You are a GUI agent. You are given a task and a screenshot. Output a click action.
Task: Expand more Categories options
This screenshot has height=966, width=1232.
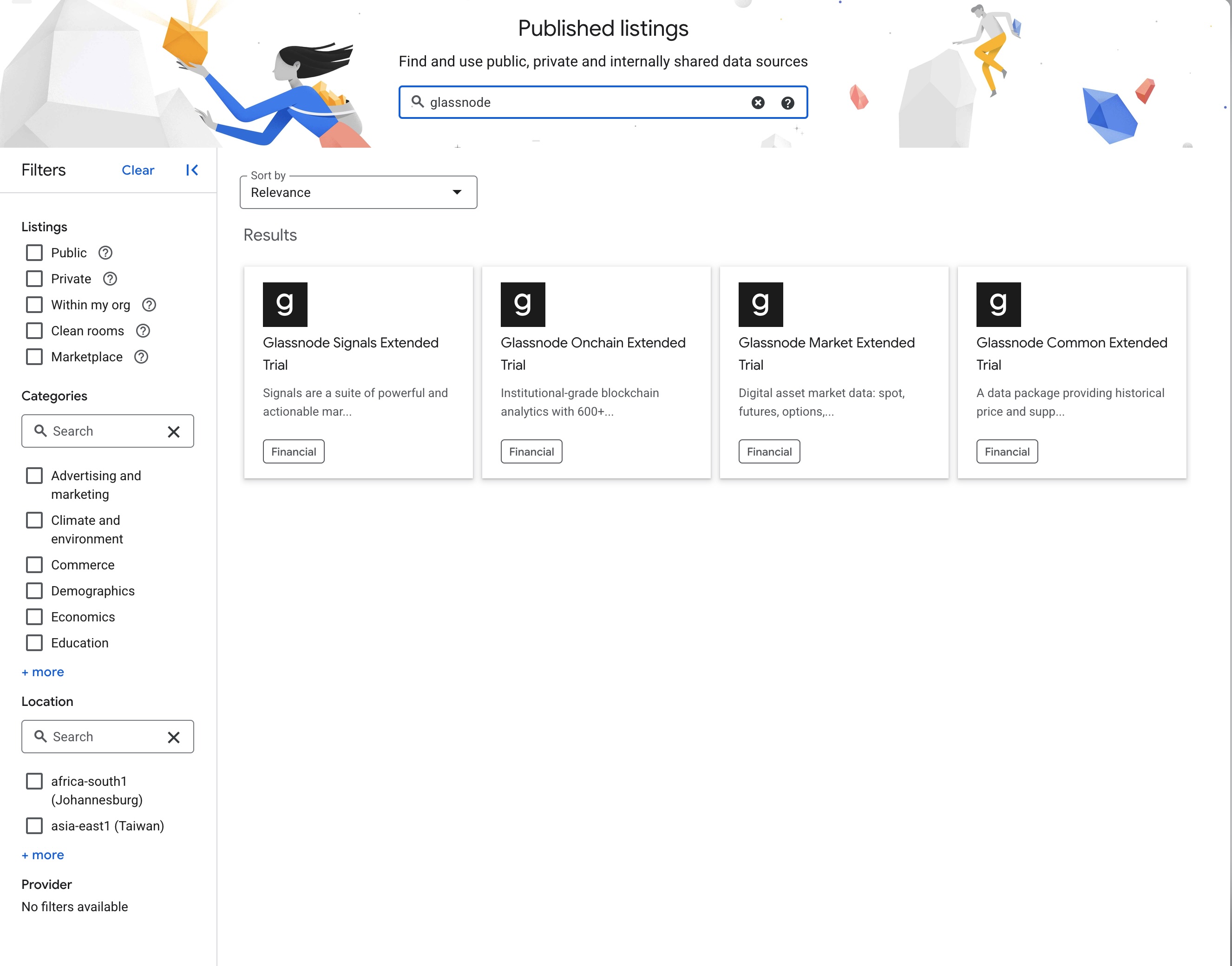tap(43, 672)
